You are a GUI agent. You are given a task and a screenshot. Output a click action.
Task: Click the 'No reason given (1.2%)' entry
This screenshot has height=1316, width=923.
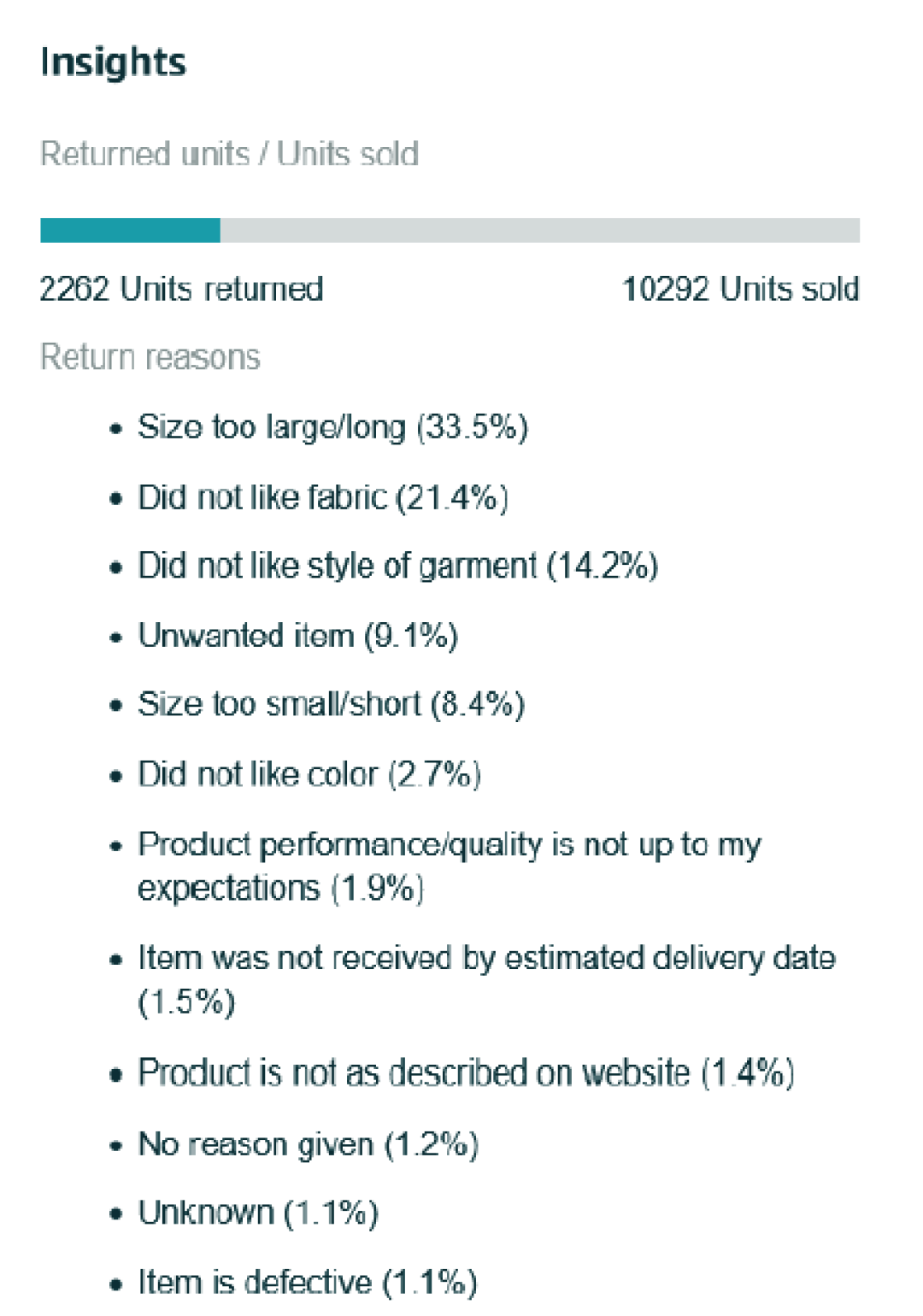tap(308, 1143)
